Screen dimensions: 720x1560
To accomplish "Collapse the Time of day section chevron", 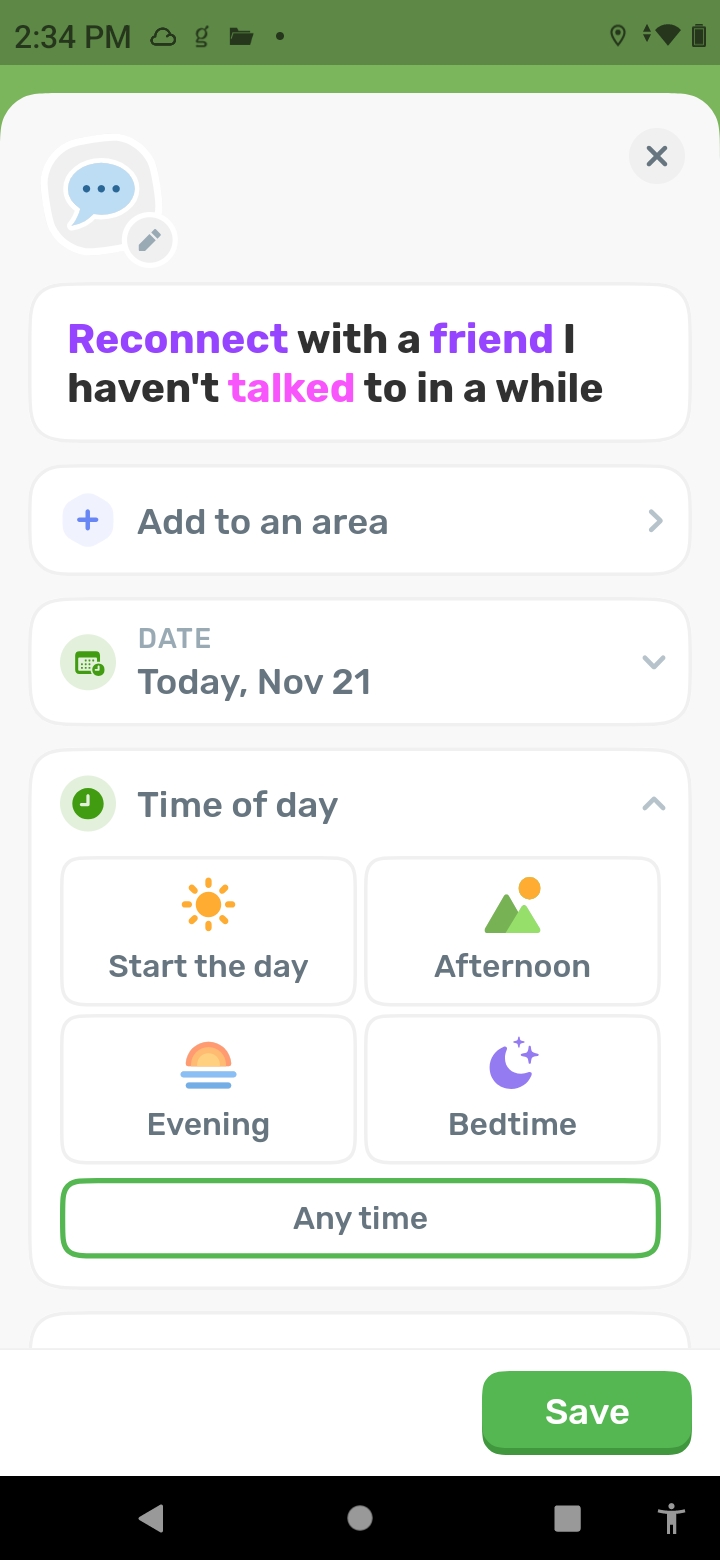I will point(654,803).
